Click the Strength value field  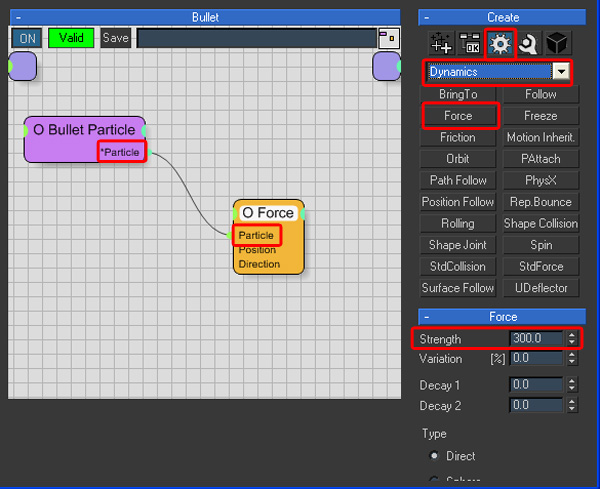[536, 338]
